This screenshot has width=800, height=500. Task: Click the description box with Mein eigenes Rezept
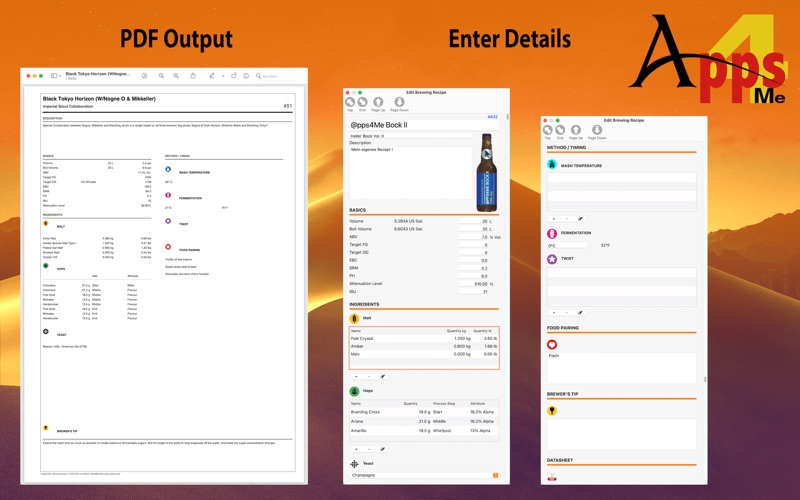coord(411,172)
